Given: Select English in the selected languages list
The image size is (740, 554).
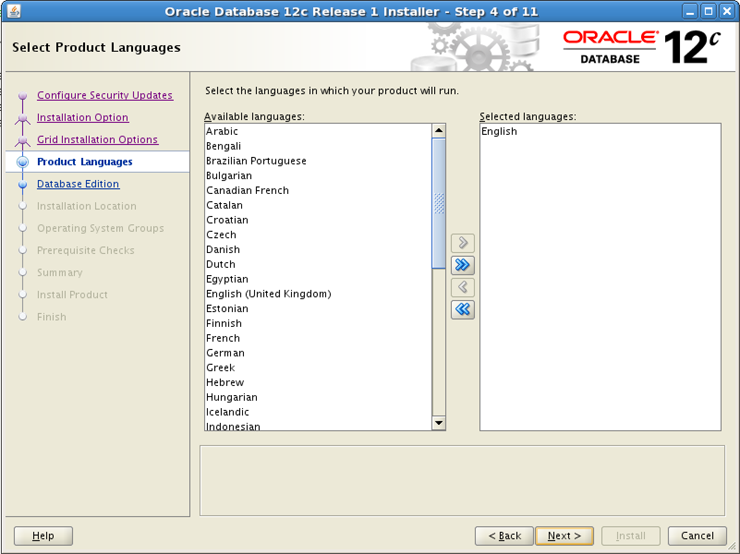Looking at the screenshot, I should click(x=600, y=131).
